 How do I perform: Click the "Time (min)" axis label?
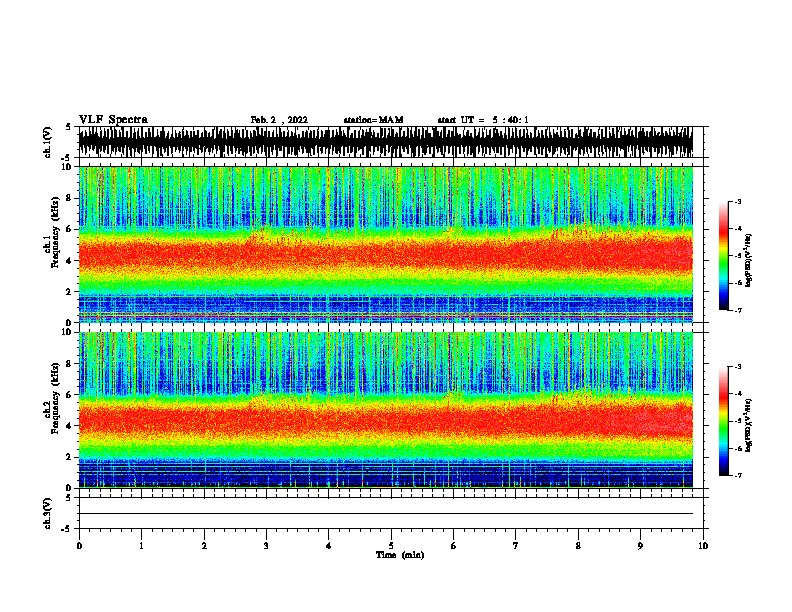pyautogui.click(x=400, y=555)
